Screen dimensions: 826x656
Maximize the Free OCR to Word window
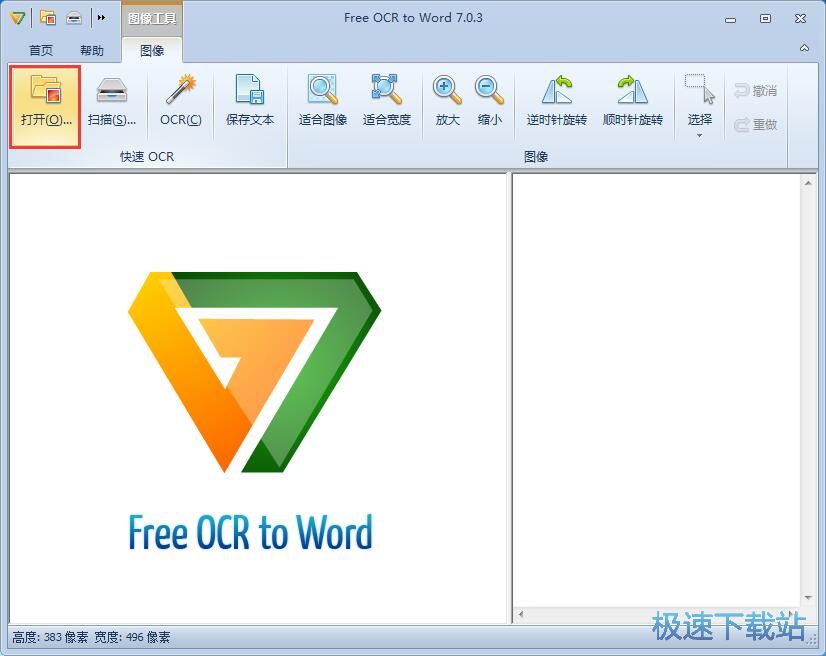(765, 19)
